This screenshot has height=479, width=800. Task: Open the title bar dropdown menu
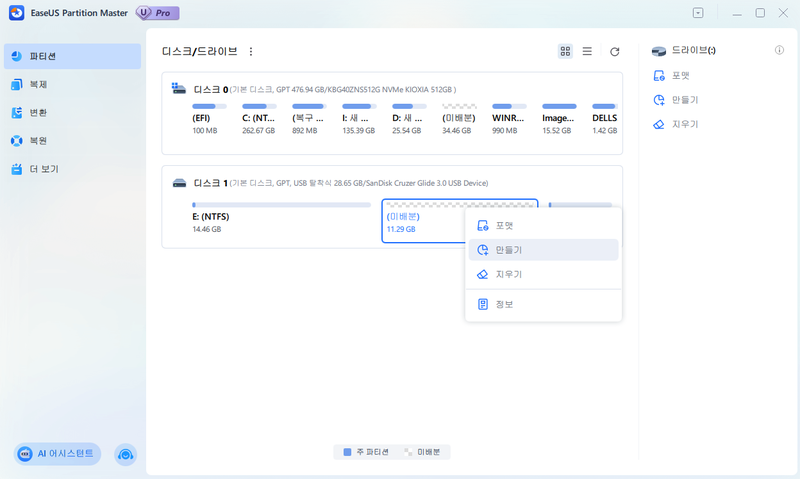[698, 13]
